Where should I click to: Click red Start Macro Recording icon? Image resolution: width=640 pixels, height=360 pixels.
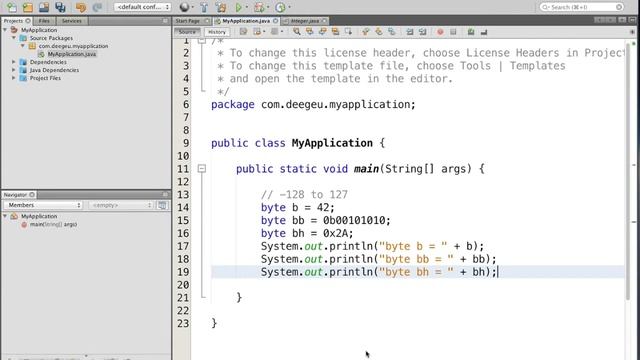pyautogui.click(x=440, y=32)
